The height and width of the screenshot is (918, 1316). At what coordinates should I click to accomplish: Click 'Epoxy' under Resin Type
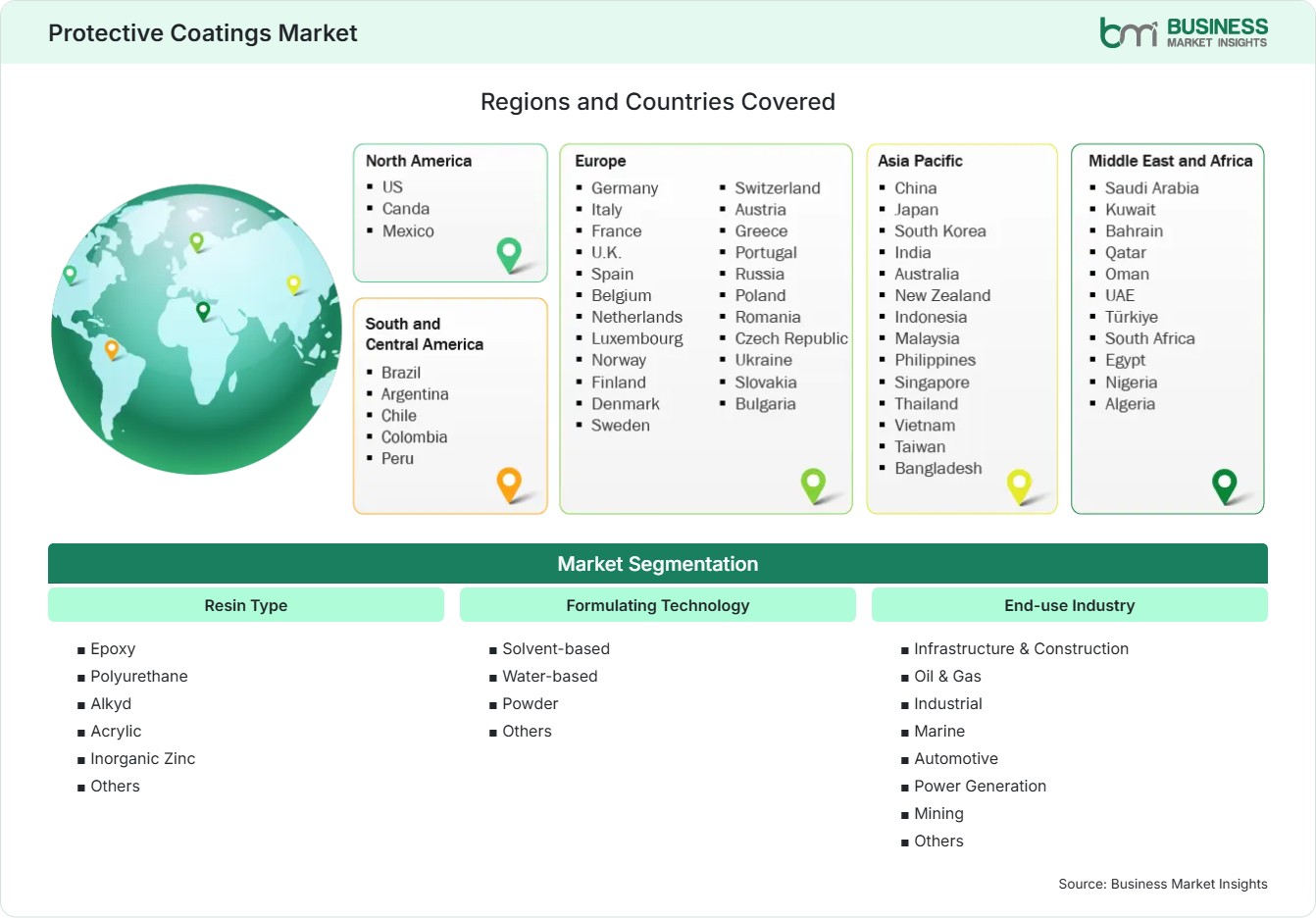[113, 649]
